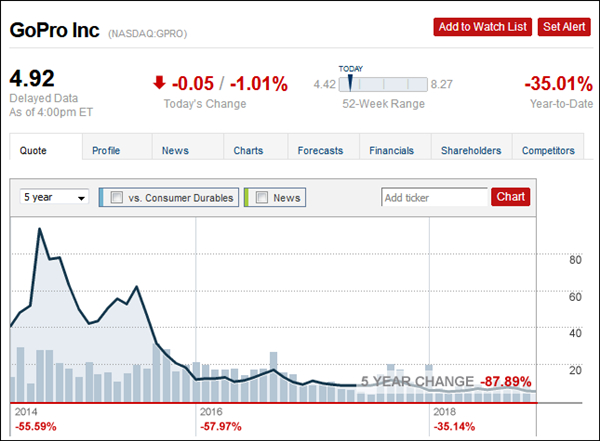This screenshot has height=441, width=600.
Task: Click the red down arrow beside today's change
Action: pos(160,83)
